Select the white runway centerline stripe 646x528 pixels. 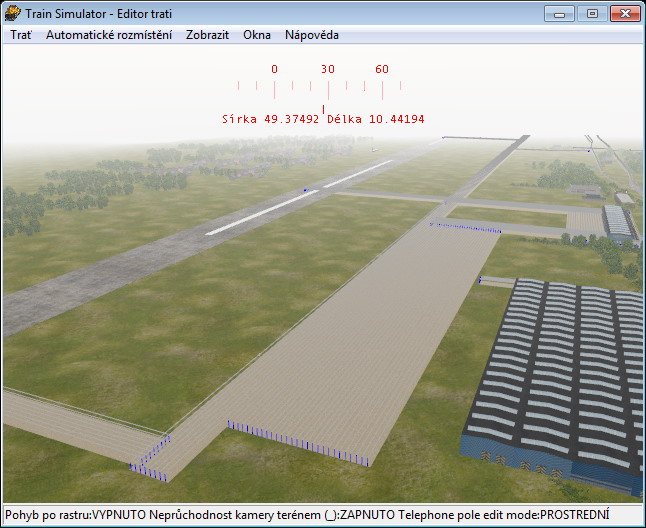pos(264,212)
